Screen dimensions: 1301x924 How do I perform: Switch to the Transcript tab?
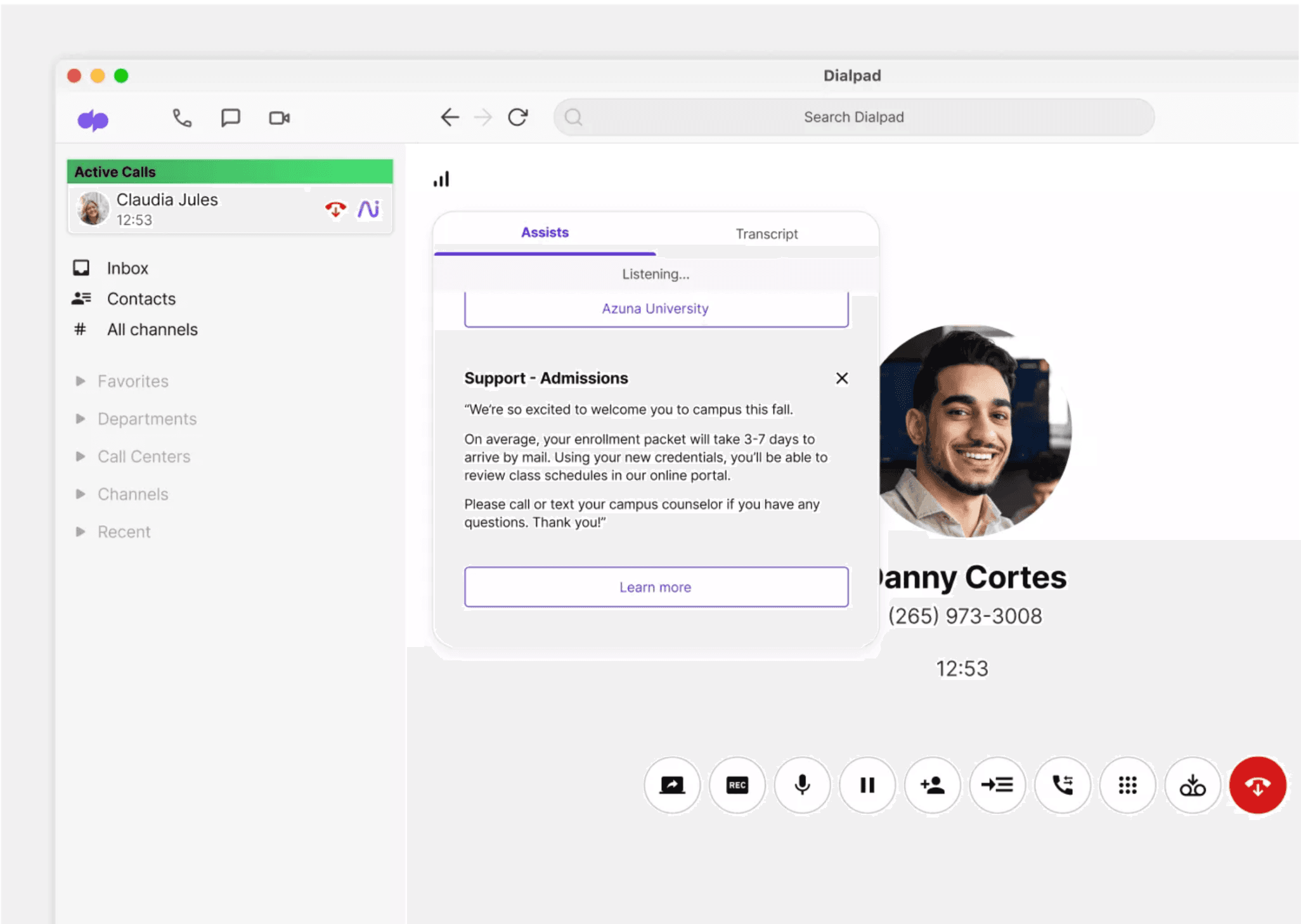[767, 234]
